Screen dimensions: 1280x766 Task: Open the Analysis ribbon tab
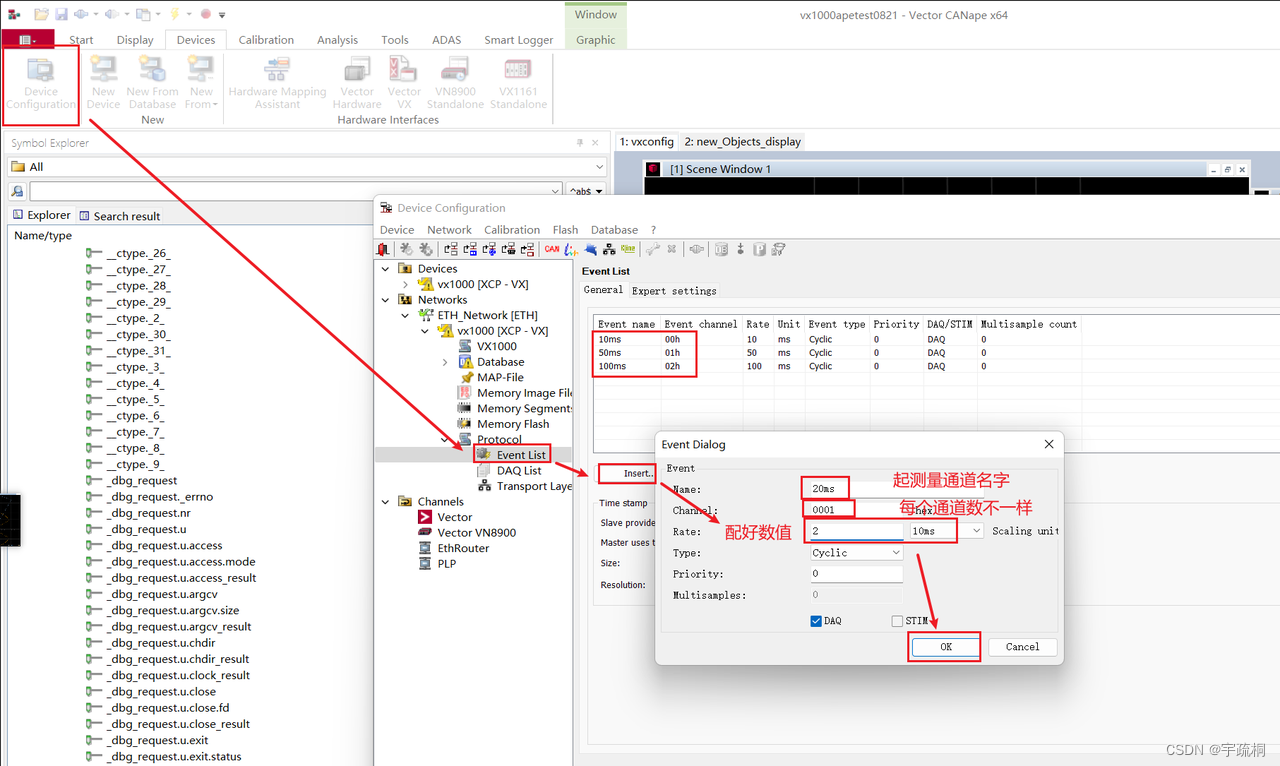click(x=337, y=40)
